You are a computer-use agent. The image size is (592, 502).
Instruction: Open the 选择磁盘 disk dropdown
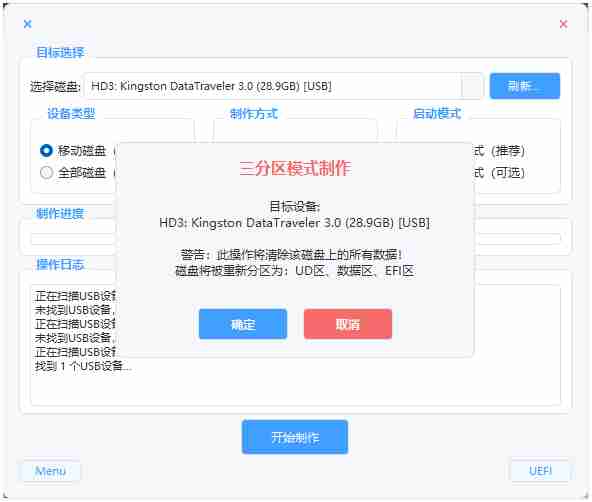pyautogui.click(x=471, y=86)
